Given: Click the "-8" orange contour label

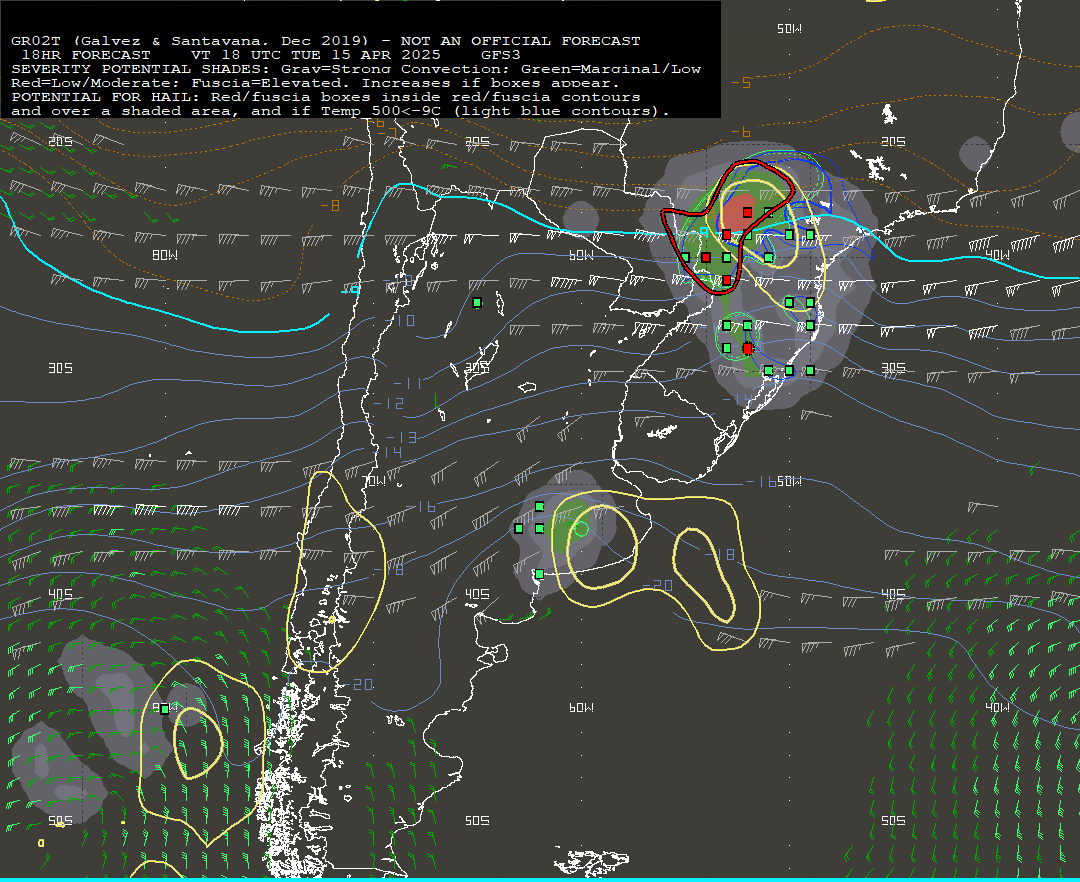Looking at the screenshot, I should [x=331, y=205].
